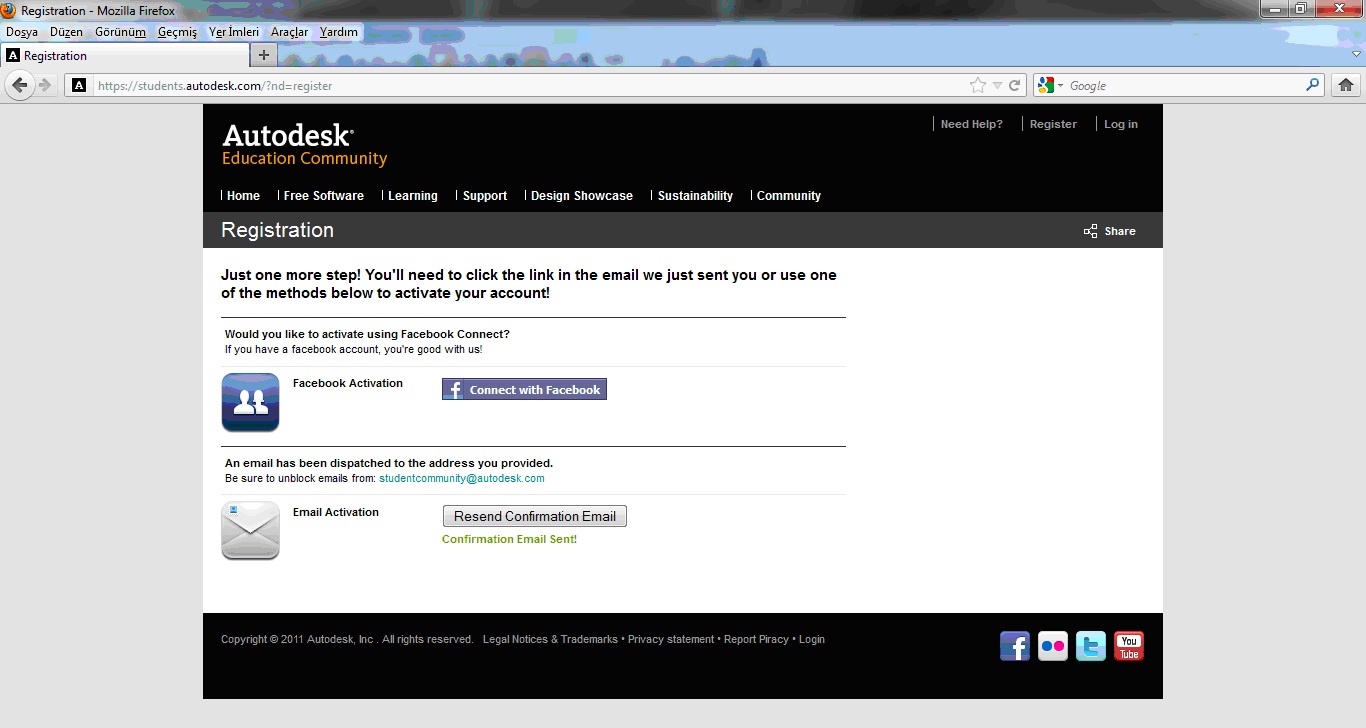Open new tab with plus button
Screen dimensions: 1366x728
(263, 55)
